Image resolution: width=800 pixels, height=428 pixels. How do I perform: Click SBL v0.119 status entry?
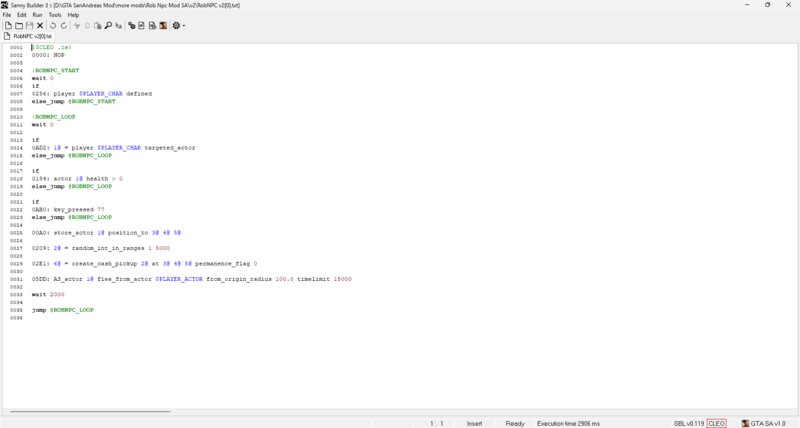pyautogui.click(x=689, y=423)
